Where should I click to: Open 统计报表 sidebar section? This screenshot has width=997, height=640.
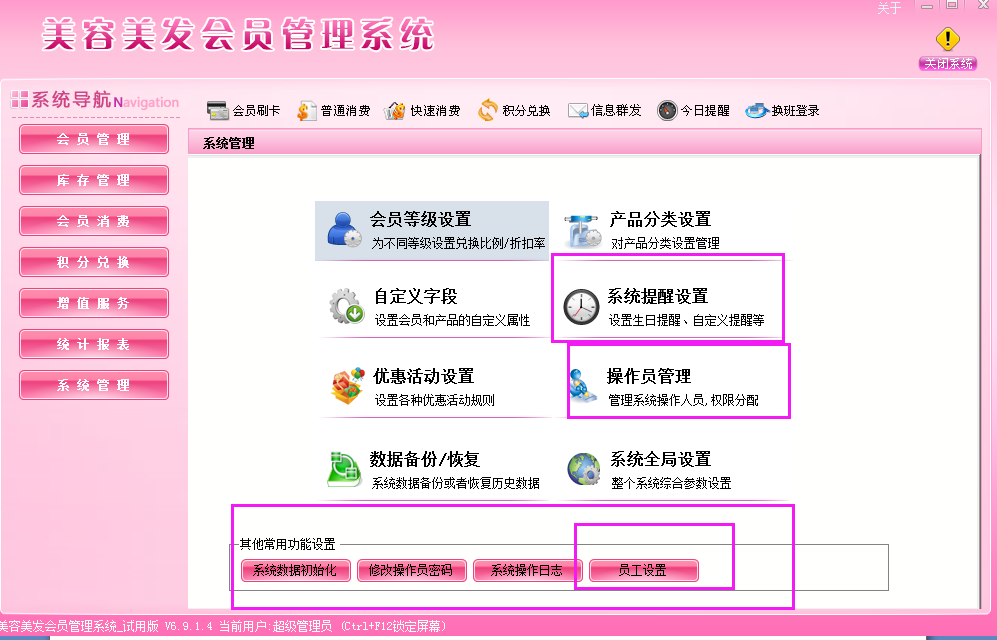coord(94,344)
